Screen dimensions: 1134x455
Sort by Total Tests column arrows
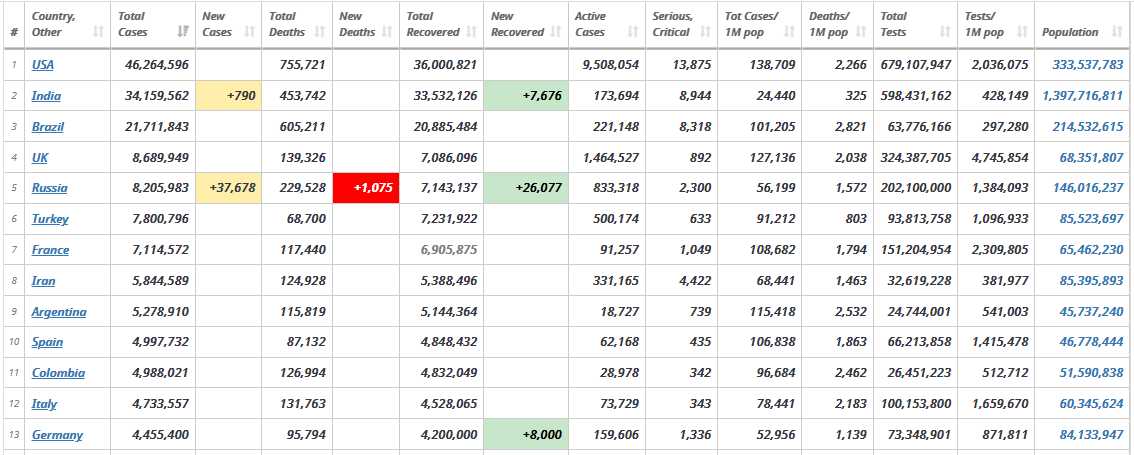[945, 32]
